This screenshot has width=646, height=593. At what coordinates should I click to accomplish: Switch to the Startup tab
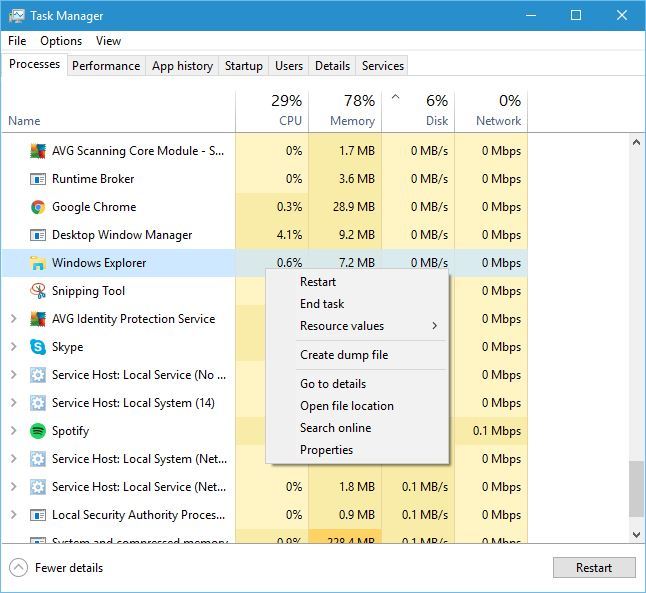[x=243, y=66]
